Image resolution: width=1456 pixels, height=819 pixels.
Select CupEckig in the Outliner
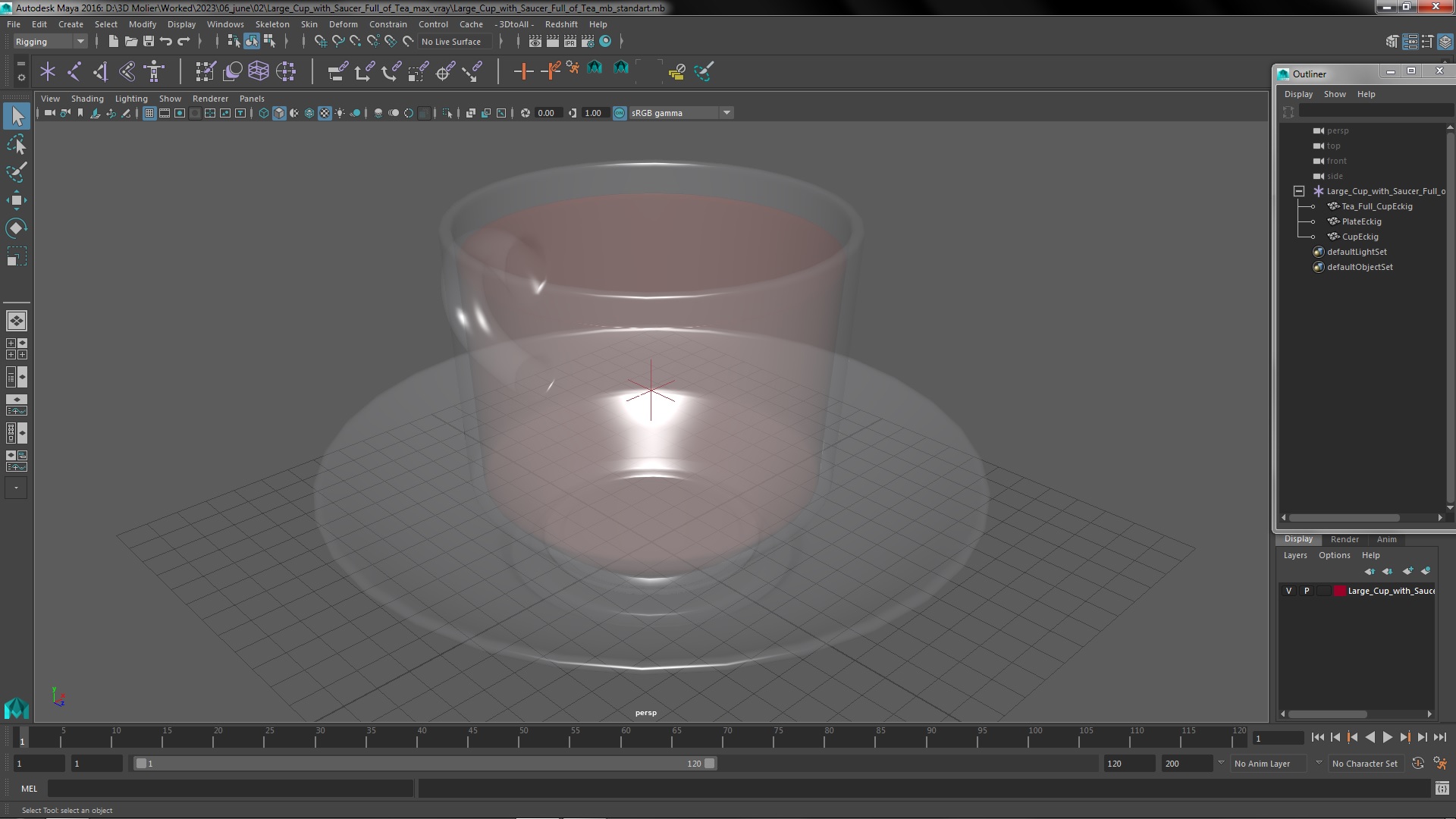point(1360,237)
